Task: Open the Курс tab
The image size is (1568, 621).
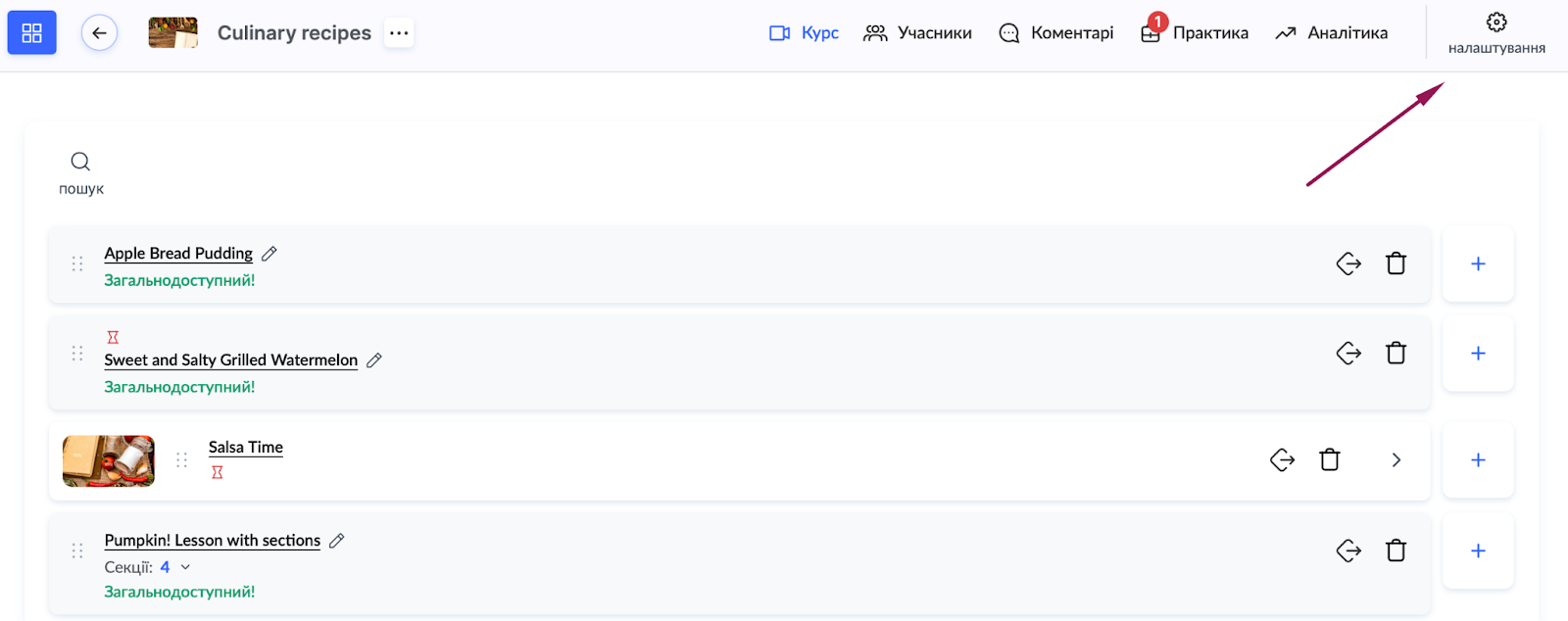Action: (x=805, y=33)
